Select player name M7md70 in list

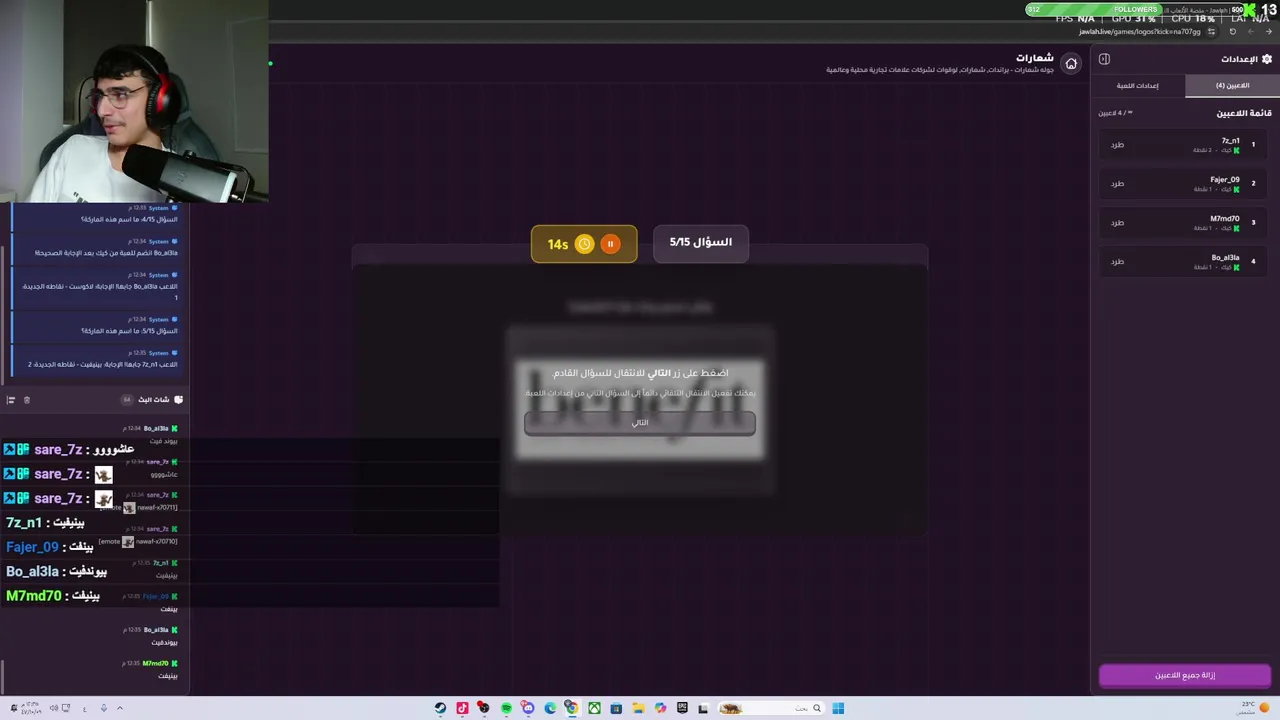pyautogui.click(x=1225, y=218)
